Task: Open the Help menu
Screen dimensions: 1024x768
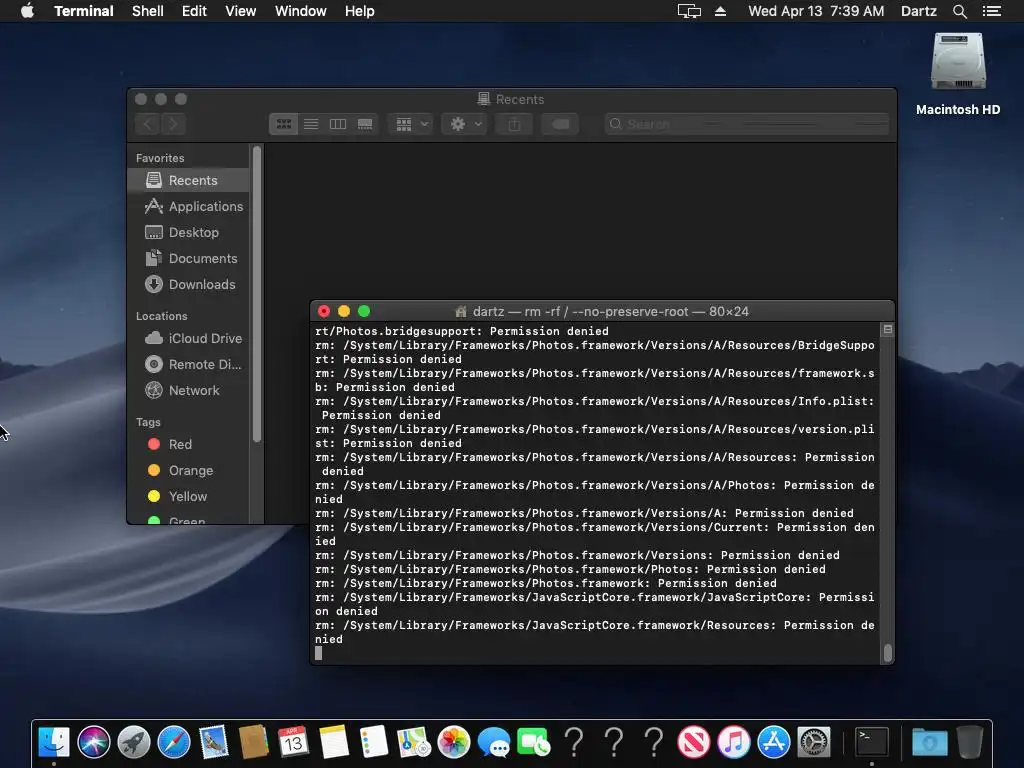Action: coord(360,11)
